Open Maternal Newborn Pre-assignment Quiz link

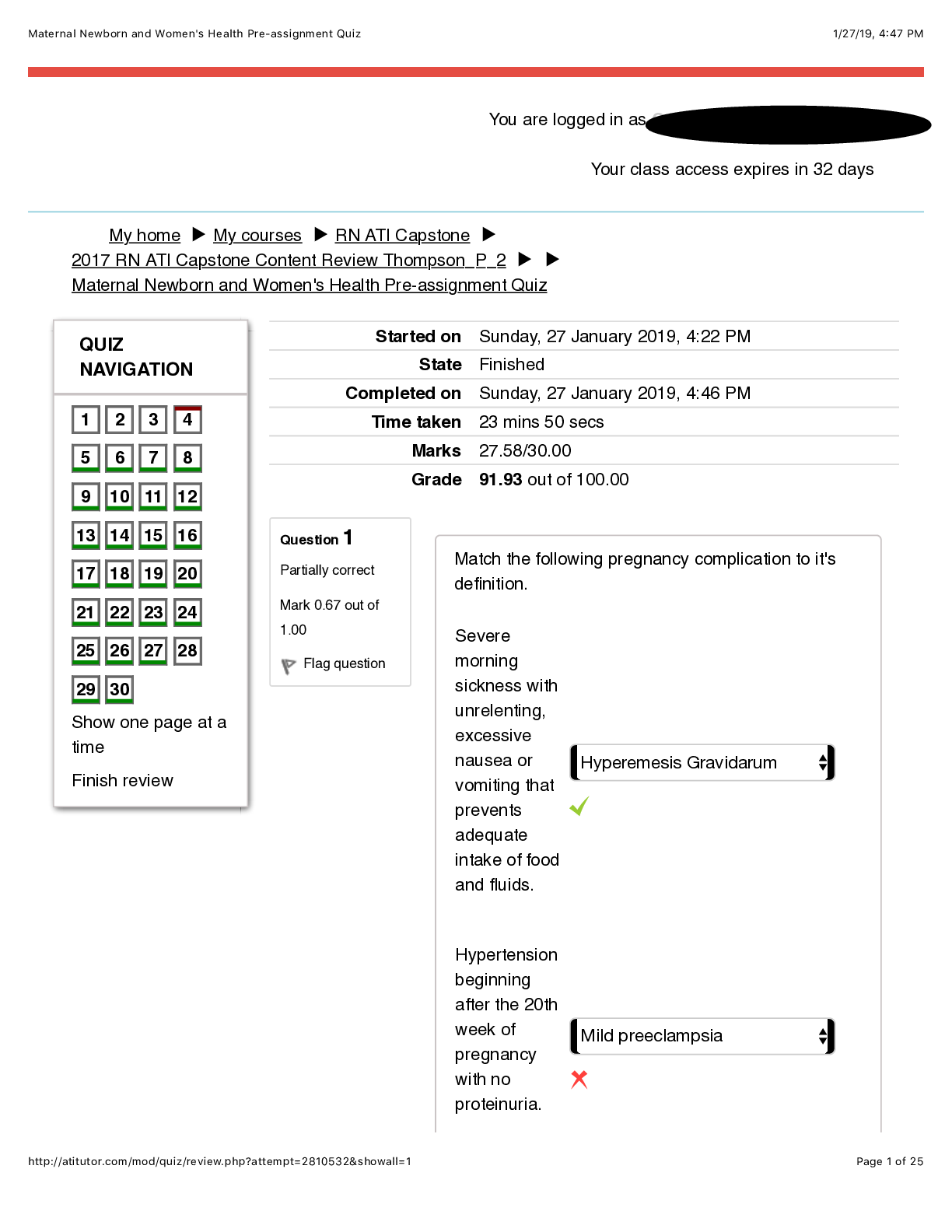click(x=310, y=285)
